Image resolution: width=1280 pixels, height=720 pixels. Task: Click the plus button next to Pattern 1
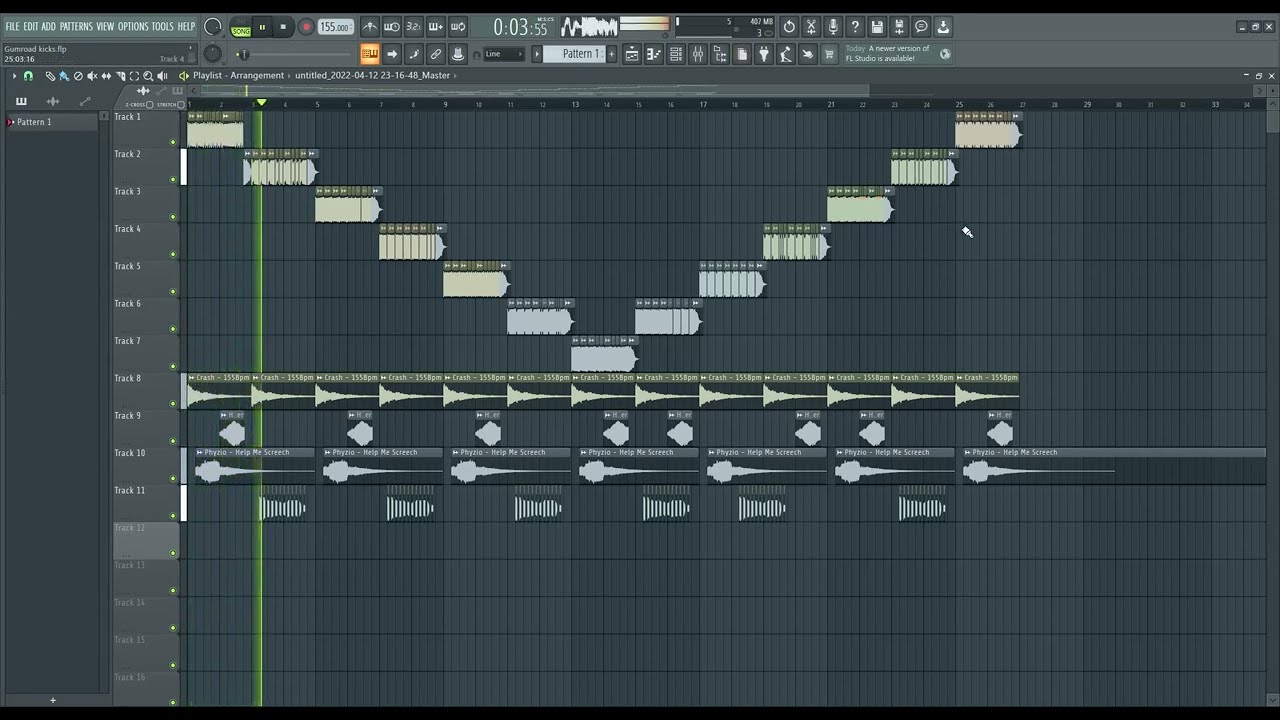click(x=612, y=54)
